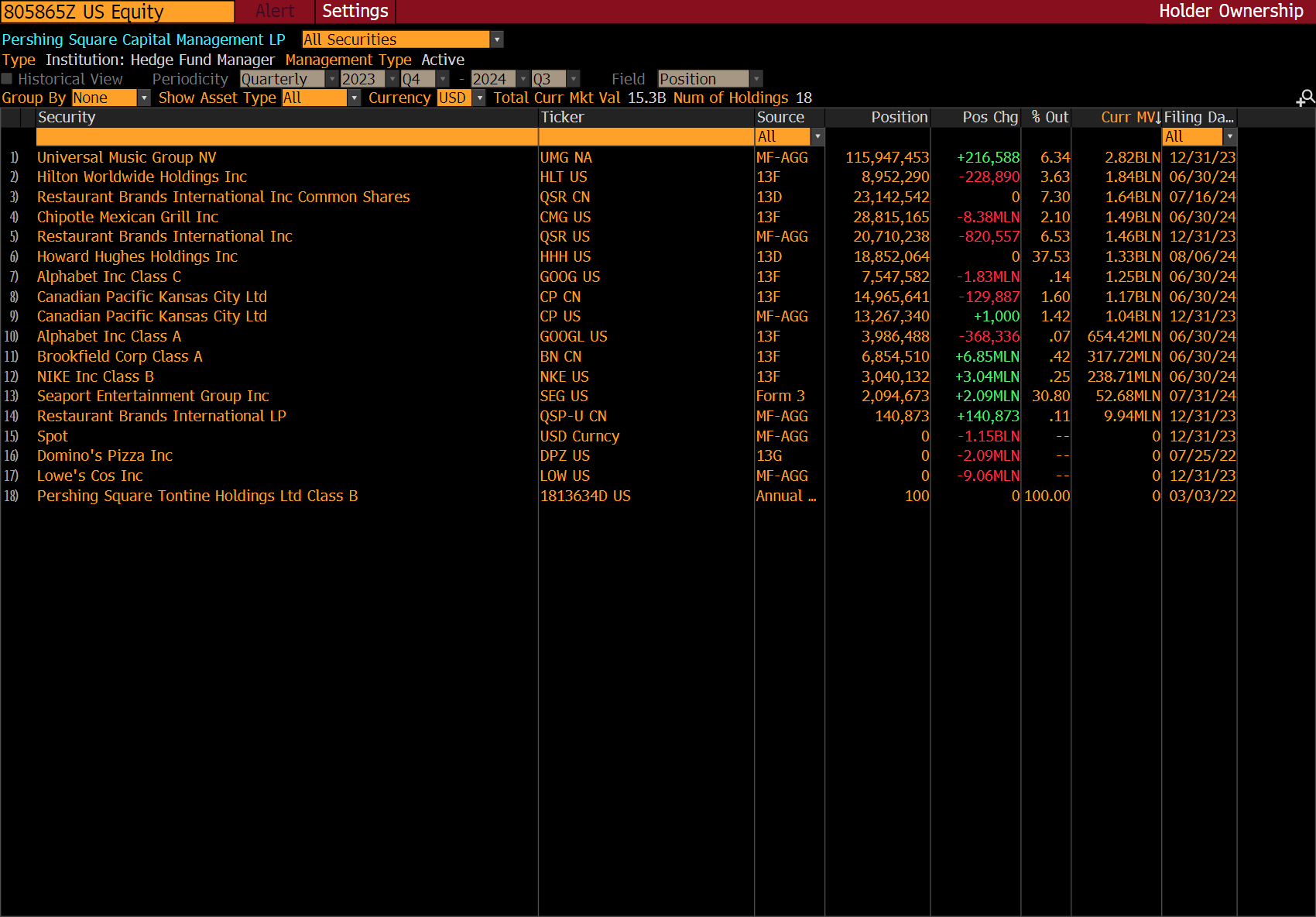Click the QSR CN ticker cell

[565, 197]
